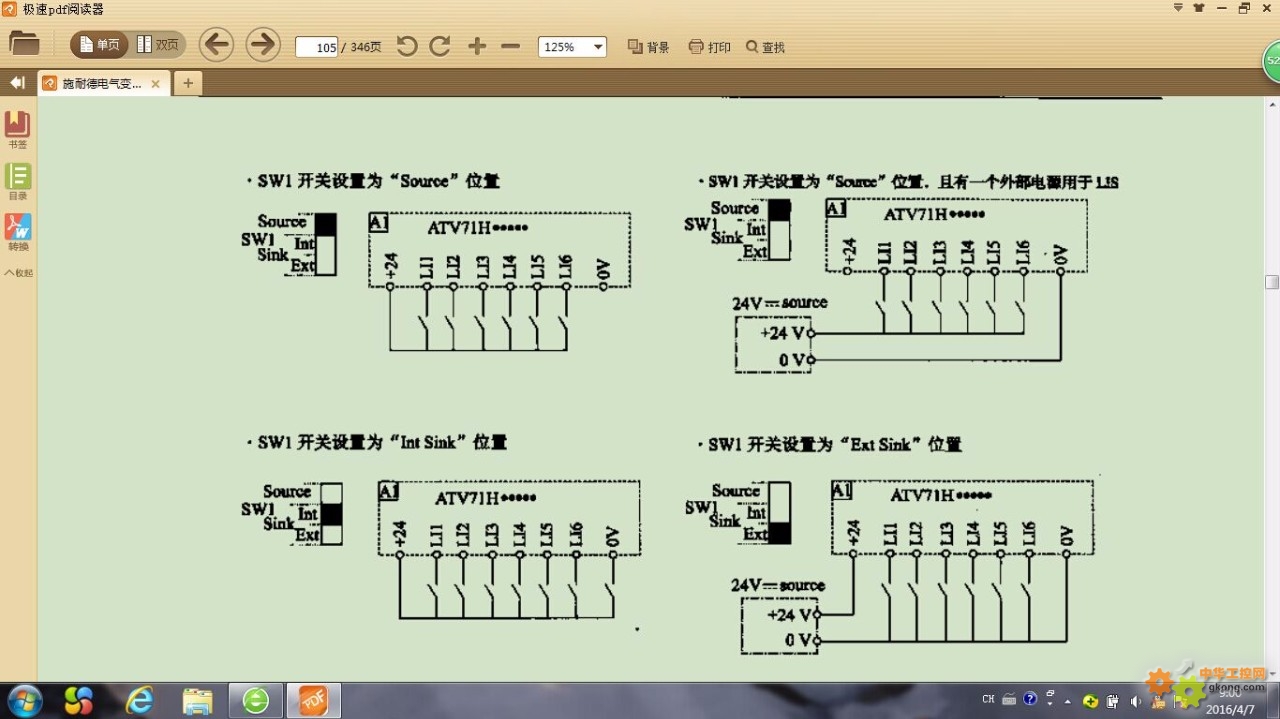Switch to double page view (双页)

(158, 45)
